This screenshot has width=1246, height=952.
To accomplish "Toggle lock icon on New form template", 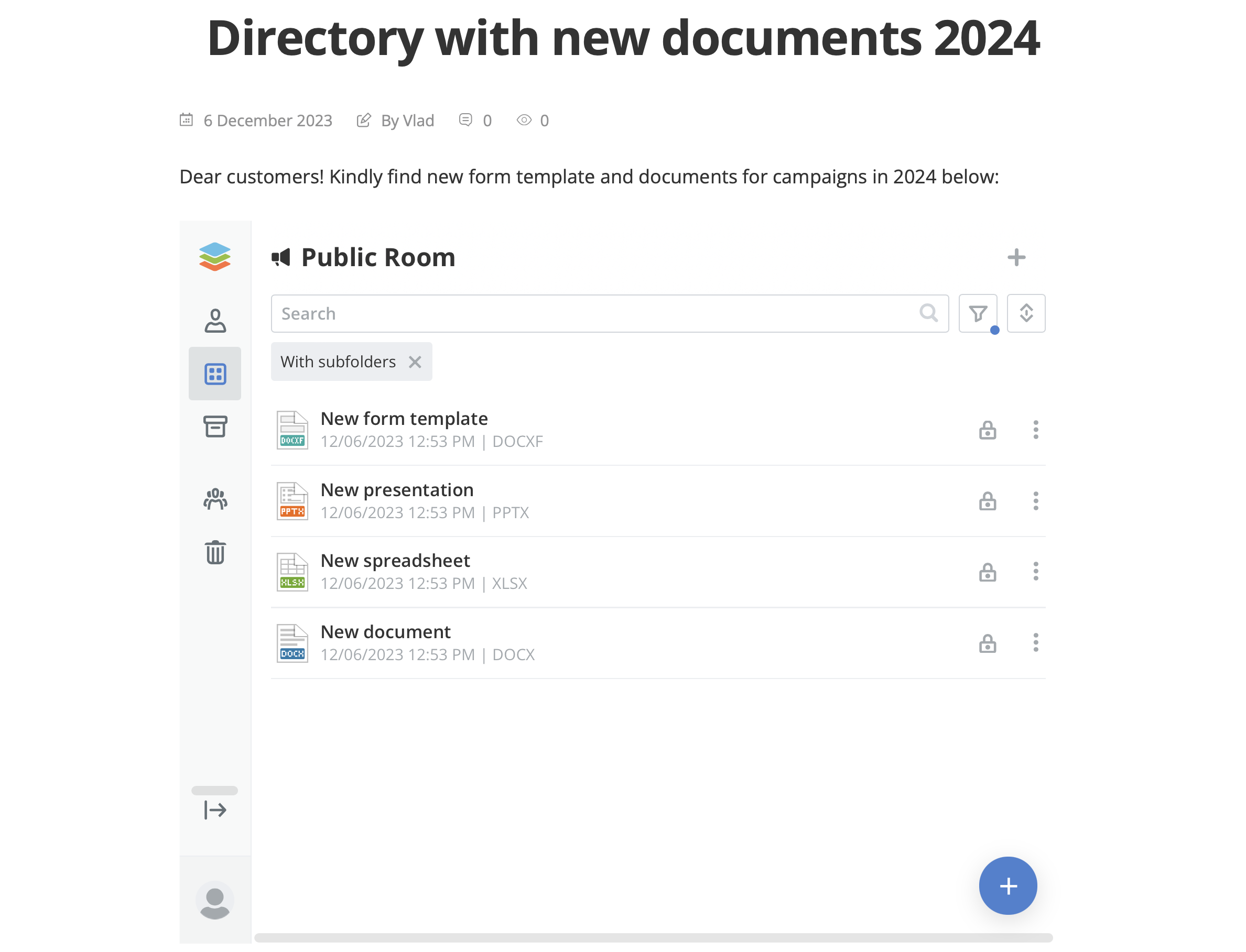I will coord(987,429).
